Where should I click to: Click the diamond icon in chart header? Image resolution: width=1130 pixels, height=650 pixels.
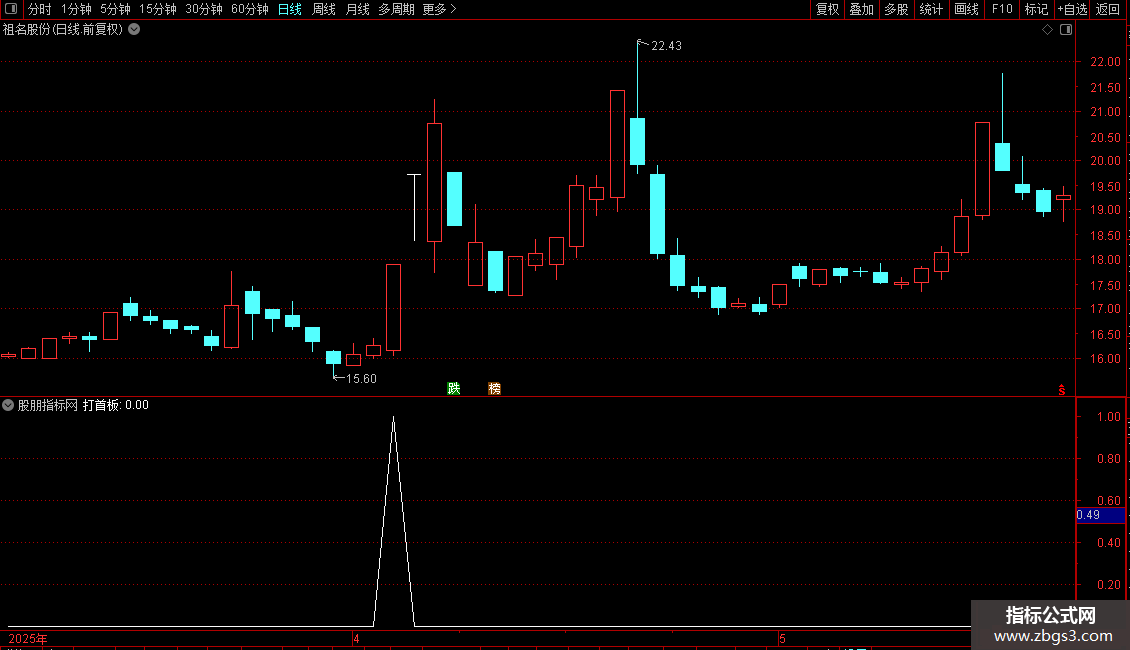[1048, 30]
